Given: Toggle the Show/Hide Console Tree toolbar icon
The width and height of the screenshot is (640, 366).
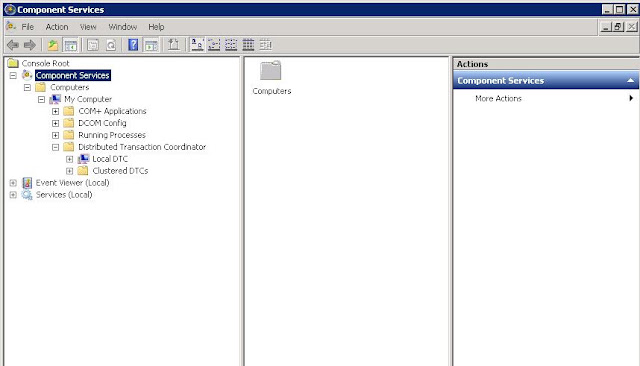Looking at the screenshot, I should coord(71,45).
